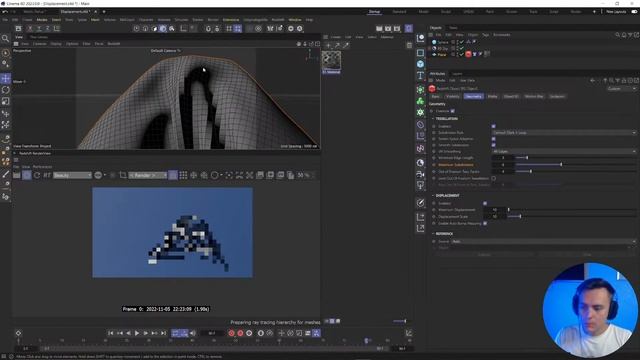Switch to the Motion Blur attribute tab

(534, 96)
